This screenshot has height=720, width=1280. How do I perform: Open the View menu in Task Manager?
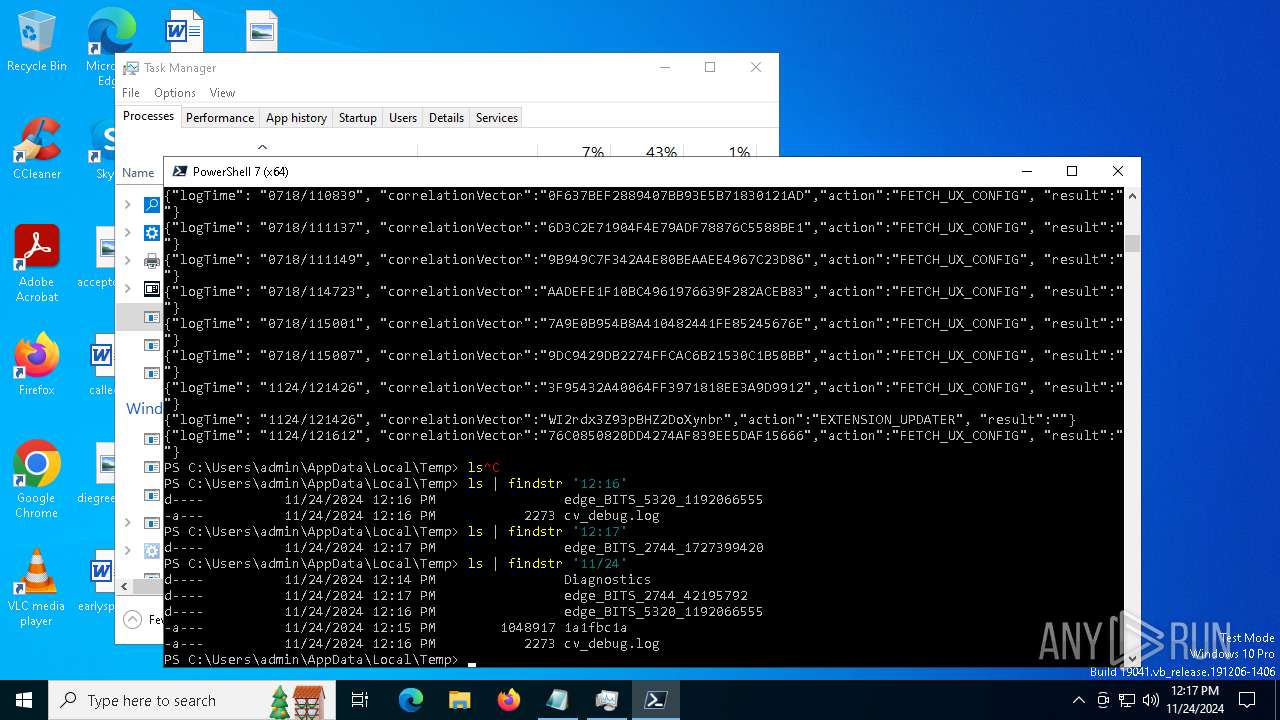coord(222,93)
